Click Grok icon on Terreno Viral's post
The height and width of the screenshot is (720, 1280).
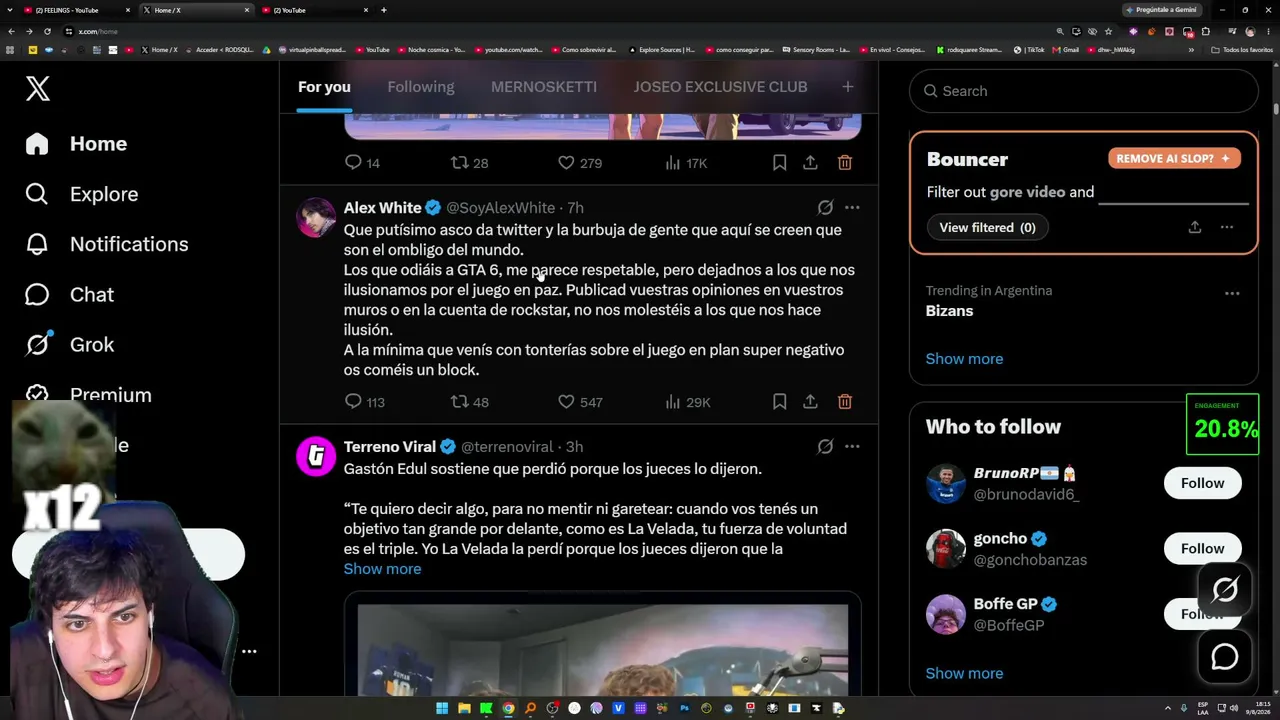[825, 447]
